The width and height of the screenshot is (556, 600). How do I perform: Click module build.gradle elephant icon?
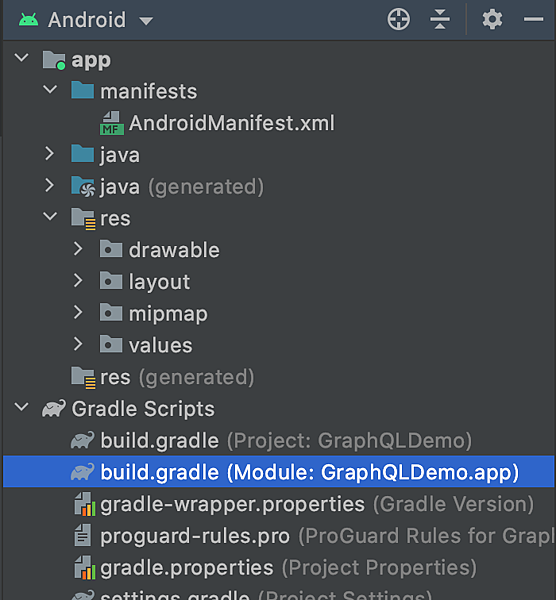[x=82, y=472]
